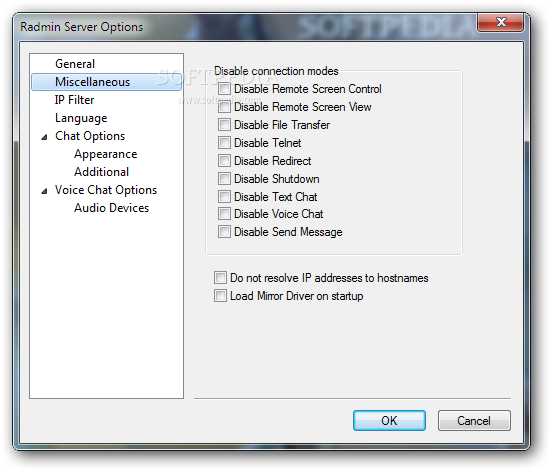Close the Radmin Server Options window
This screenshot has height=471, width=551.
500,22
